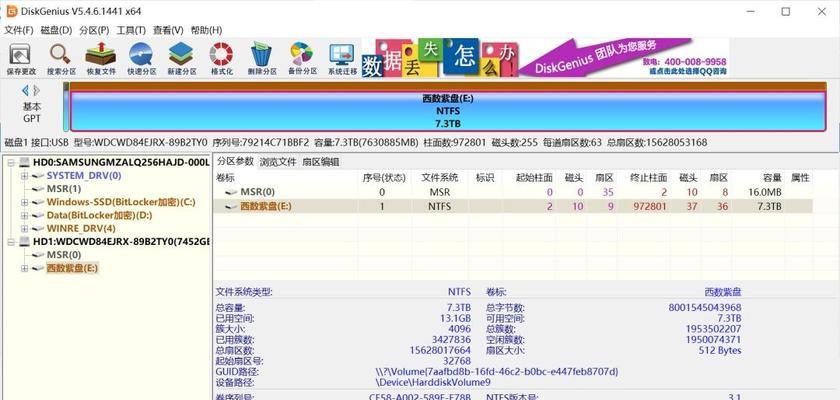Click the 西数紫盘(E:) partition icon in table
The width and height of the screenshot is (840, 400).
[231, 206]
